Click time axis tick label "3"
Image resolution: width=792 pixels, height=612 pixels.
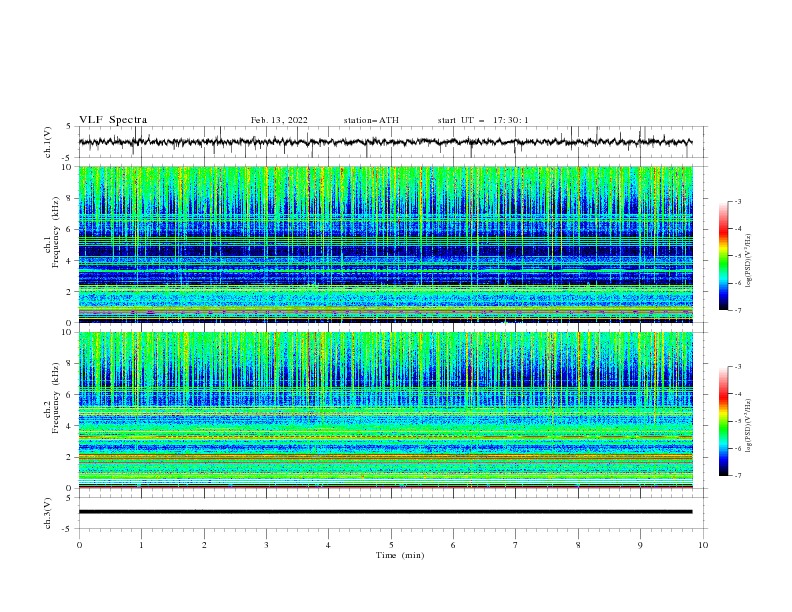click(x=266, y=545)
